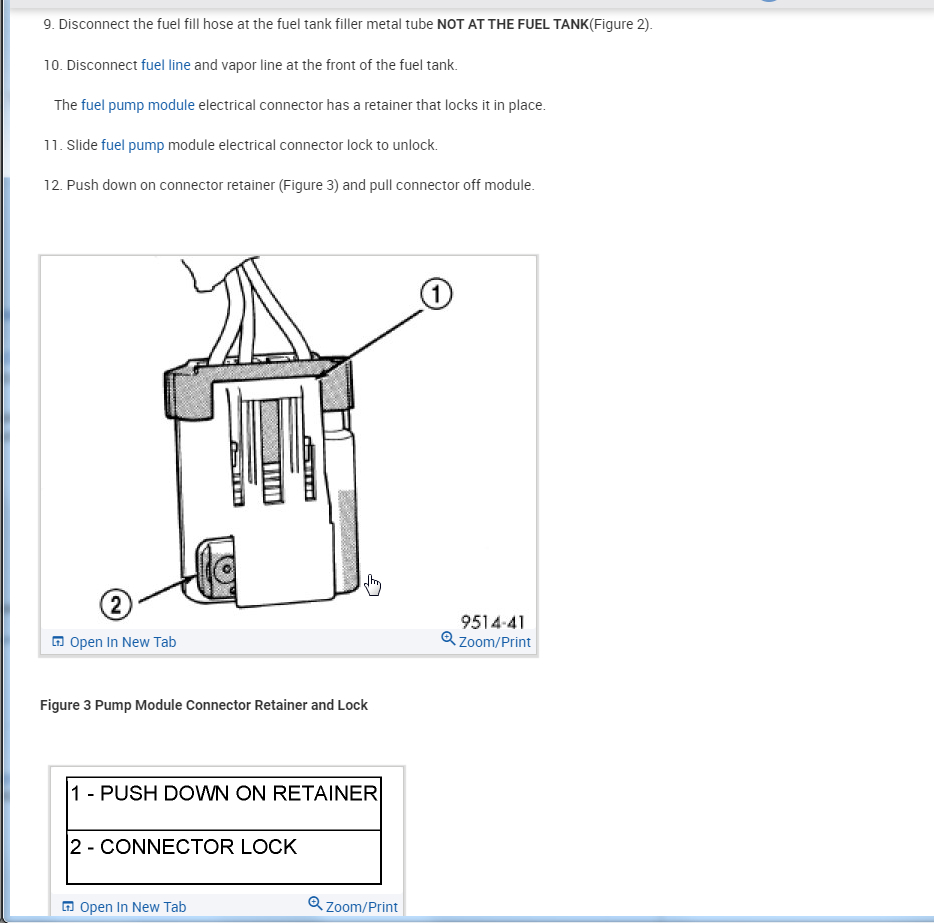Click 'Zoom/Print' under connector diagram

pos(494,642)
